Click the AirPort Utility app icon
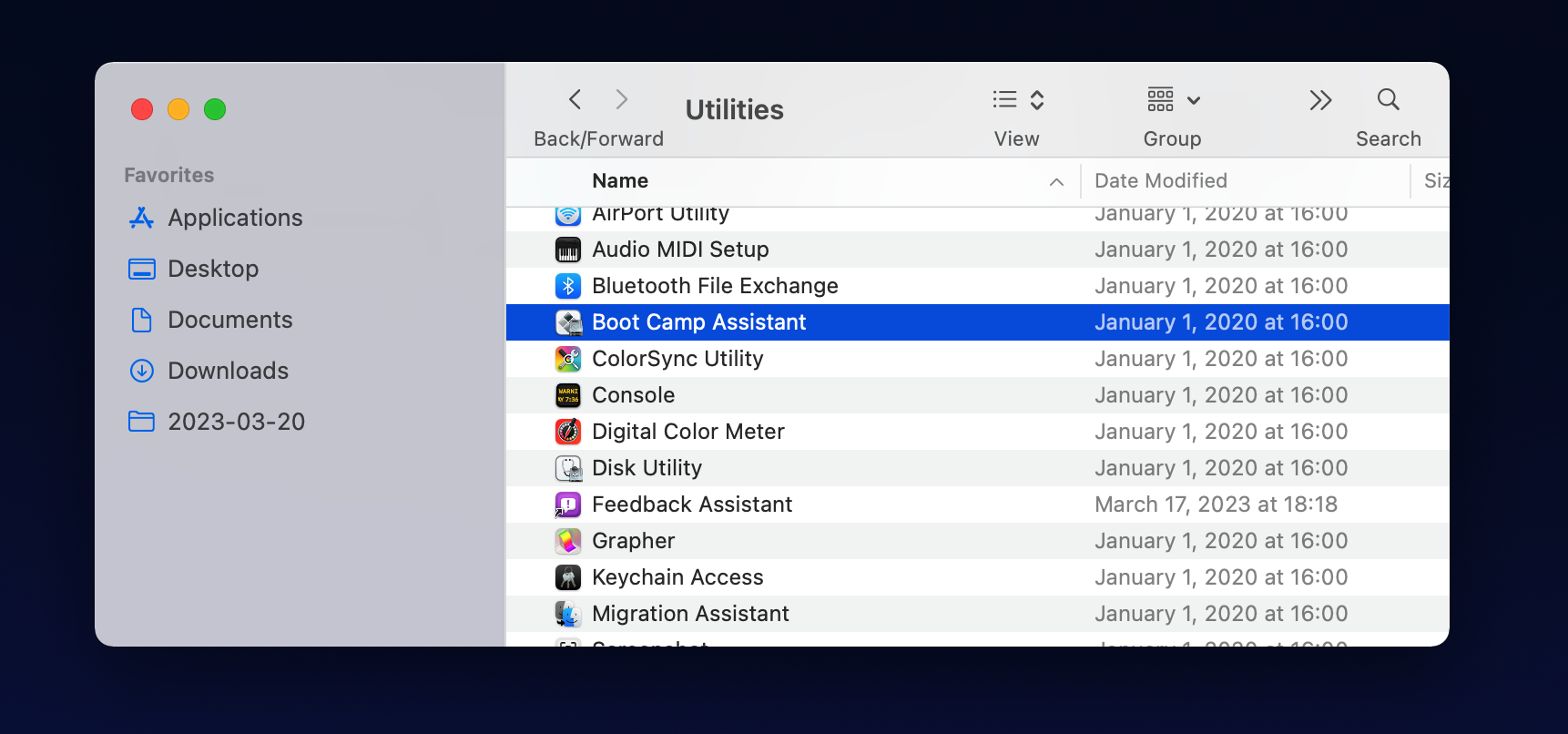The image size is (1568, 734). point(568,215)
